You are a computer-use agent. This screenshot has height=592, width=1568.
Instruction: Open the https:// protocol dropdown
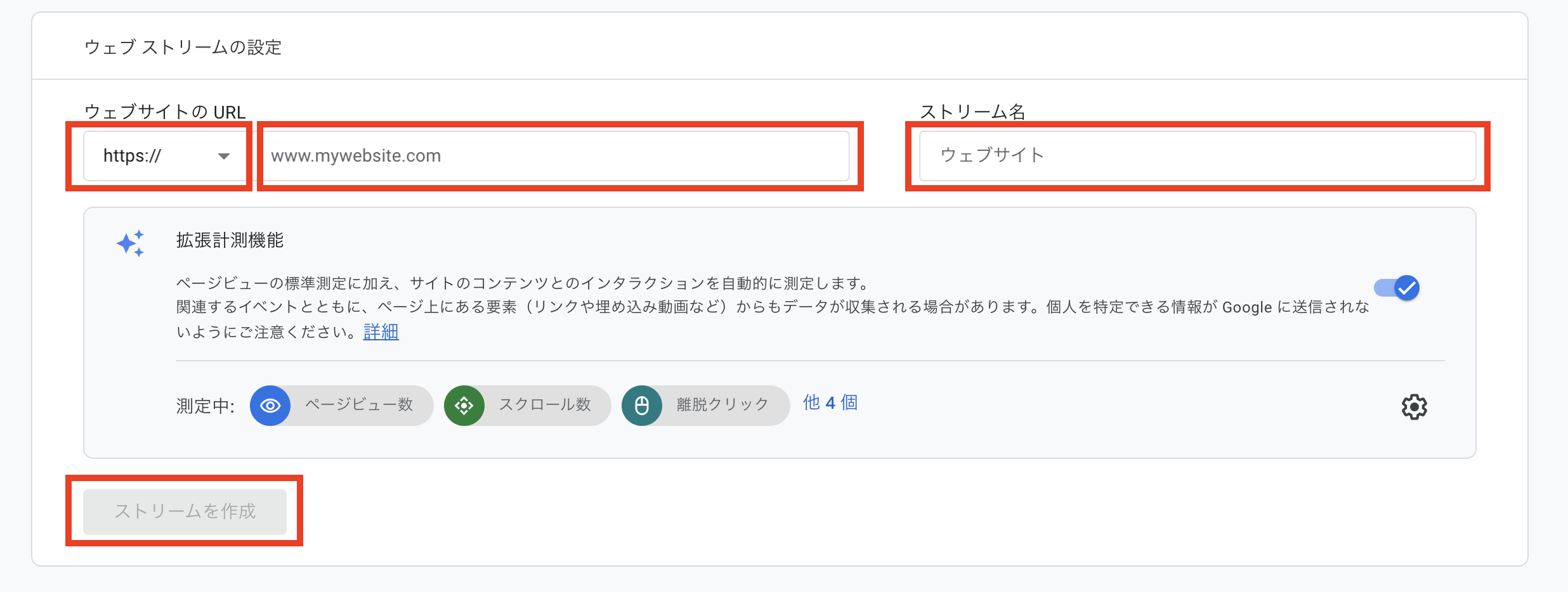click(165, 156)
